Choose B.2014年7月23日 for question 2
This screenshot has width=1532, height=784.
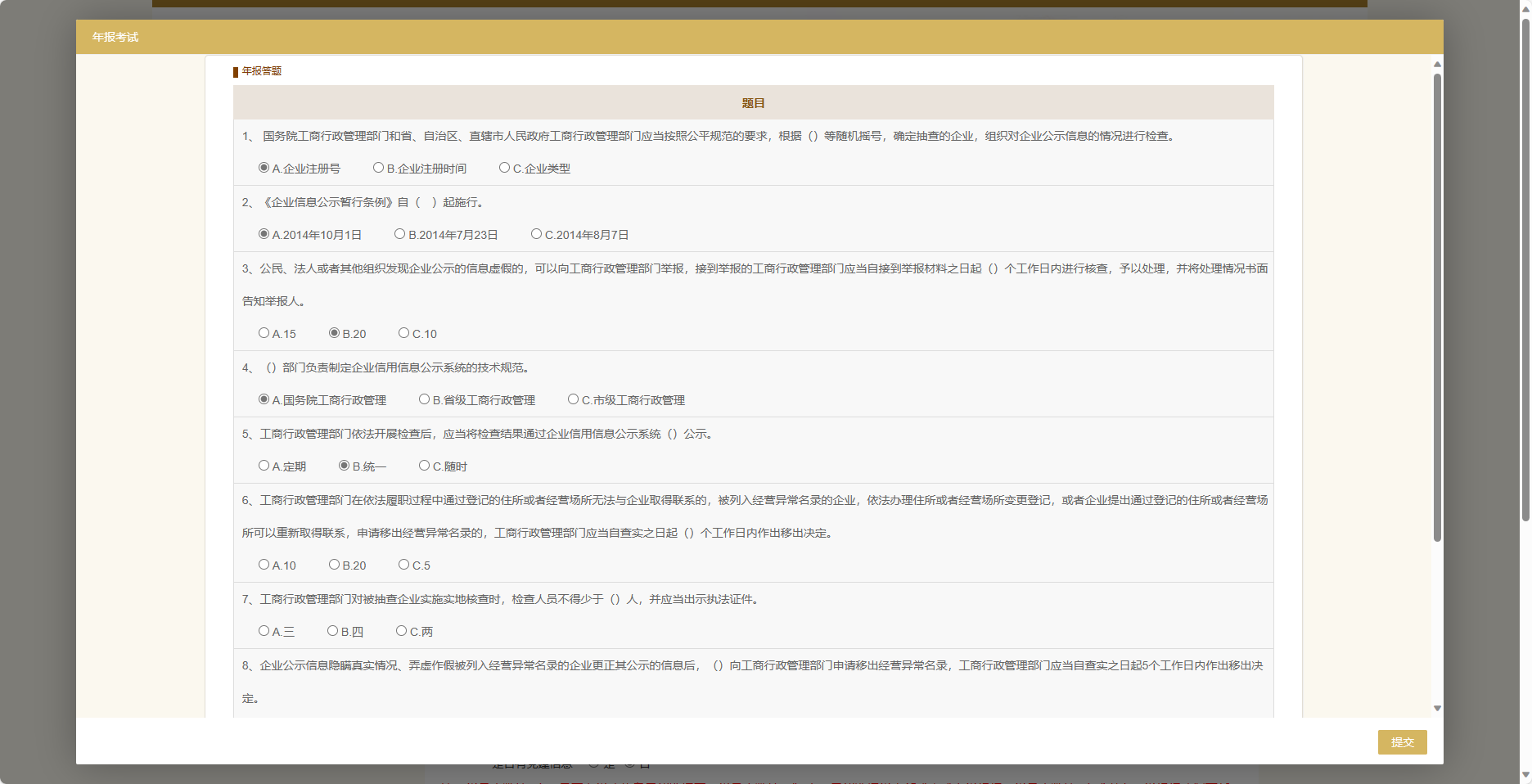(399, 234)
